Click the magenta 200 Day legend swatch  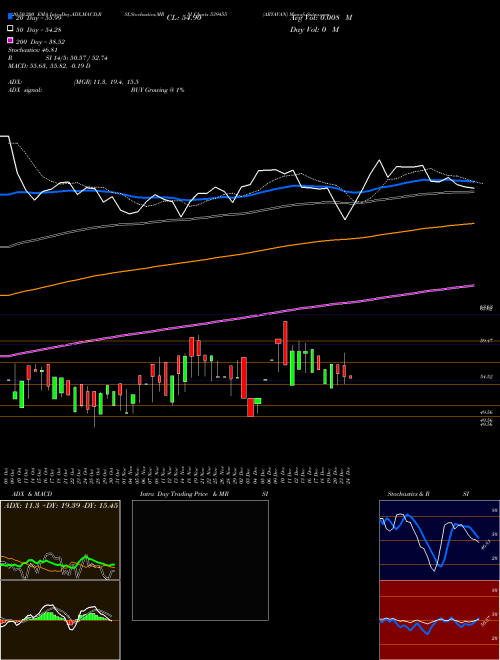coord(10,40)
